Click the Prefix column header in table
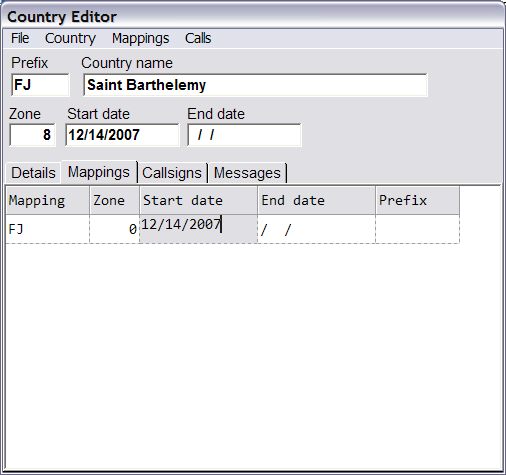 (x=418, y=200)
